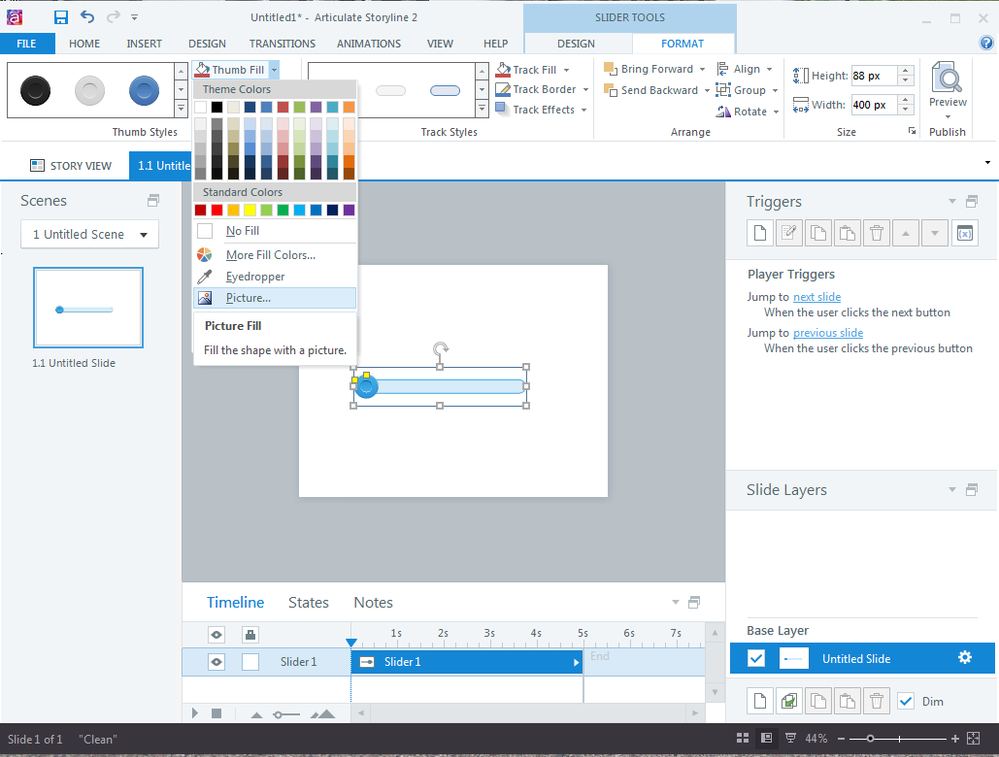Select Picture... from fill menu
This screenshot has height=757, width=999.
(x=248, y=298)
